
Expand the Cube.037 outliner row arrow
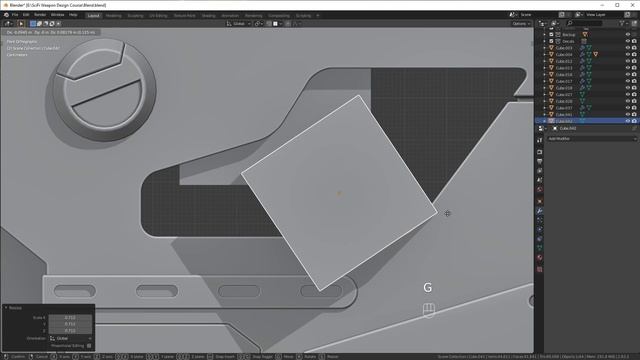(544, 108)
